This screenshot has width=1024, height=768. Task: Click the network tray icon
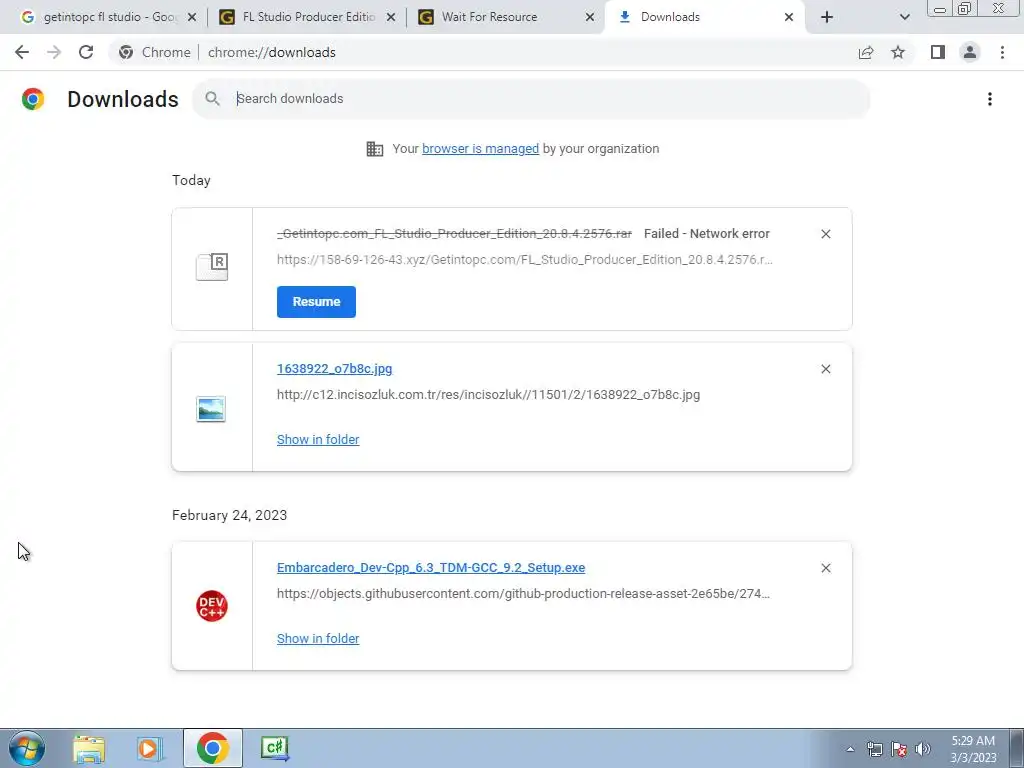[874, 749]
